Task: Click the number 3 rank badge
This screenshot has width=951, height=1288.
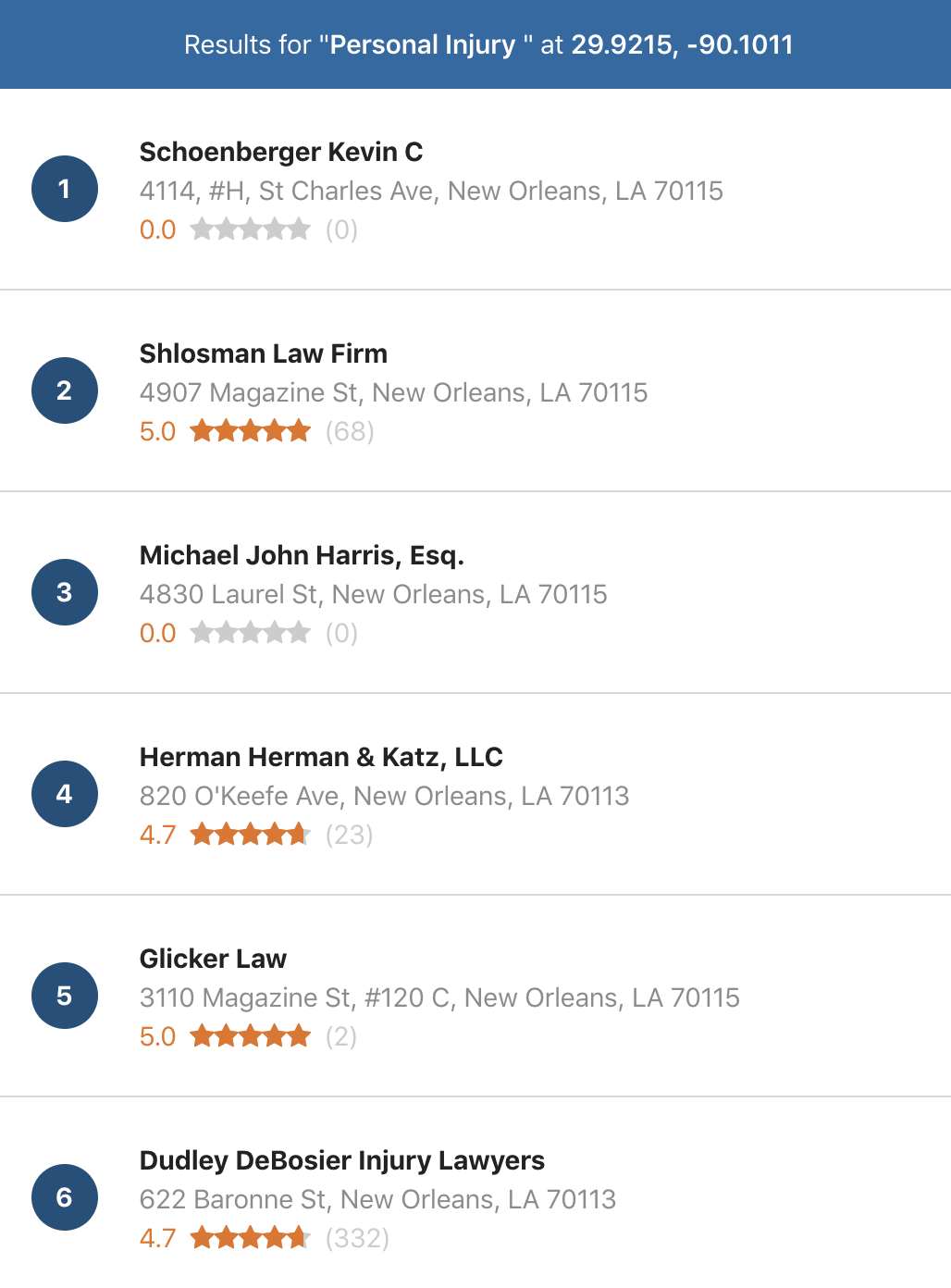Action: click(65, 592)
